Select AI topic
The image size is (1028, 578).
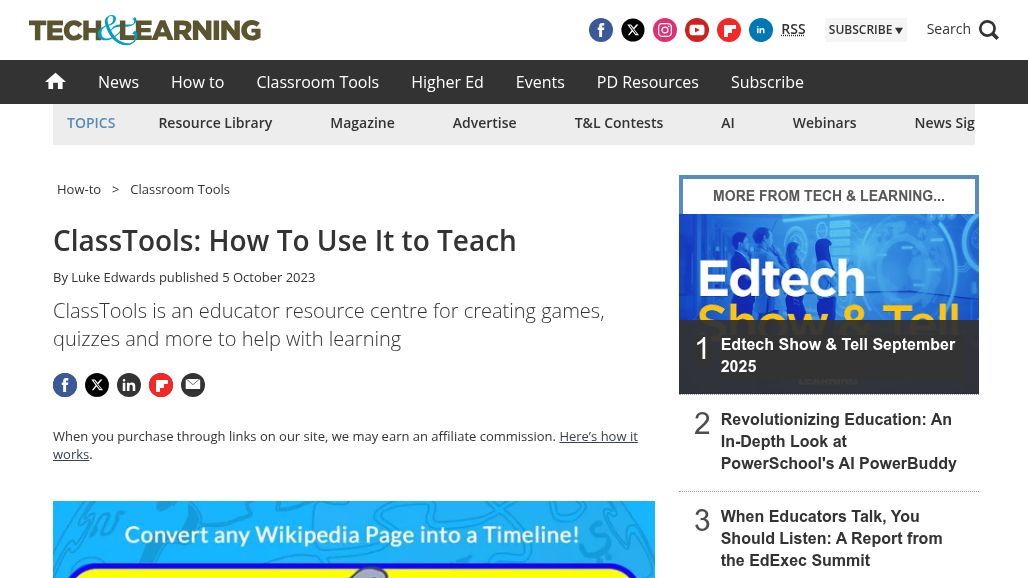728,123
